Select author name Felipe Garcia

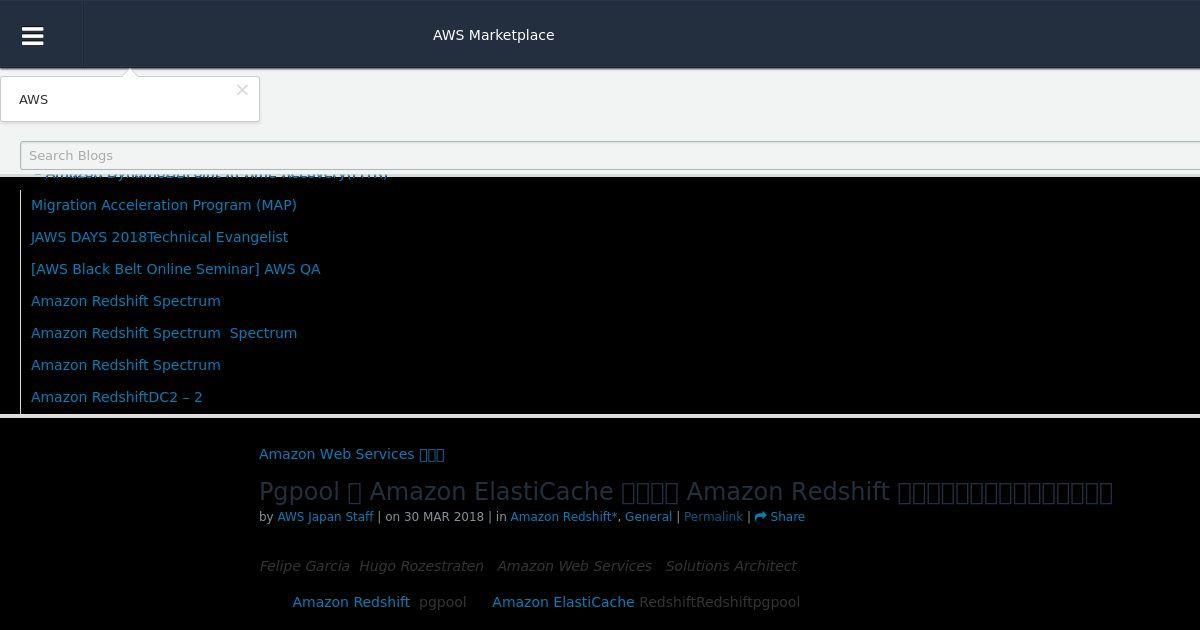pos(304,566)
